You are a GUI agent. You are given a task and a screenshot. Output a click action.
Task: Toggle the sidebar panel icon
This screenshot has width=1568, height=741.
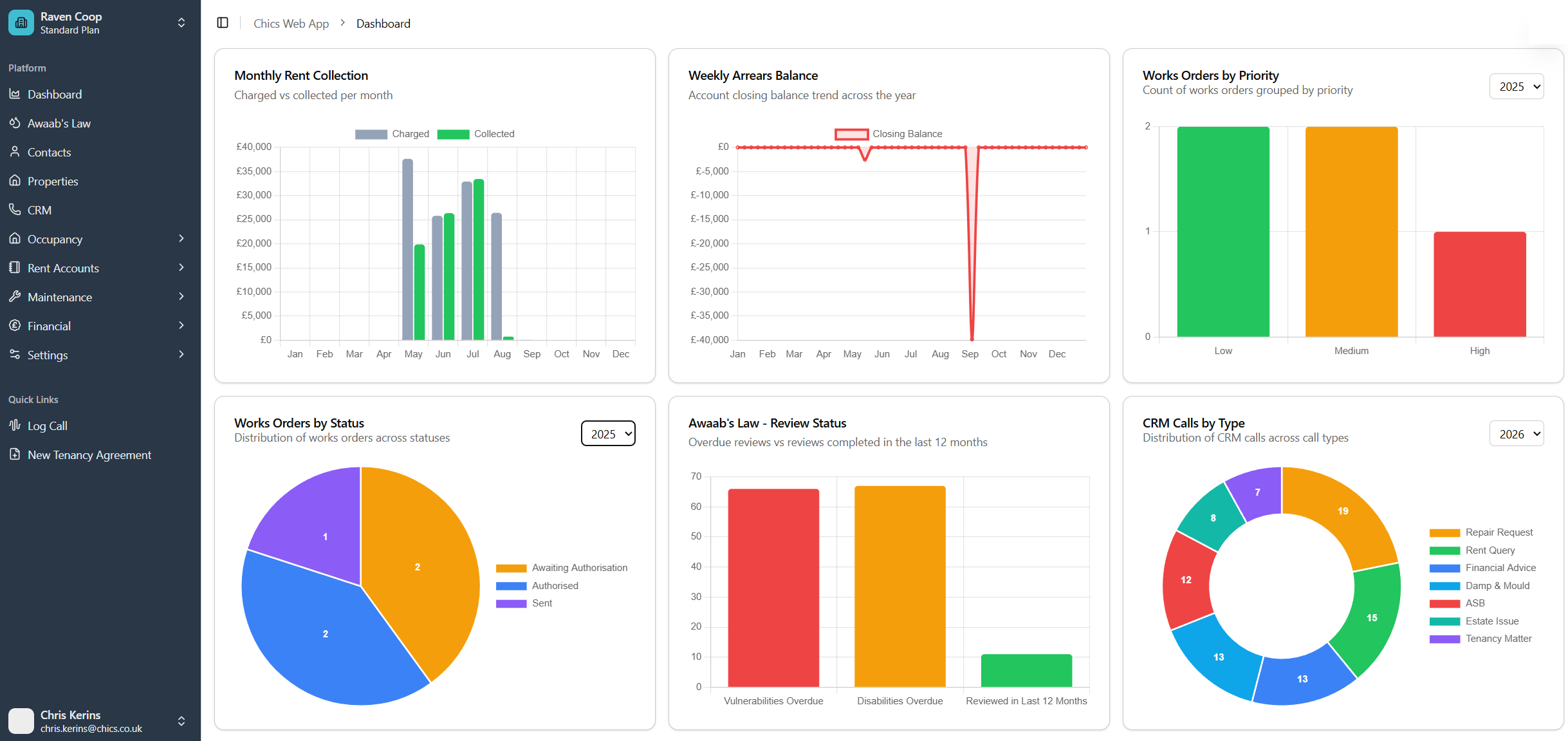pyautogui.click(x=223, y=23)
